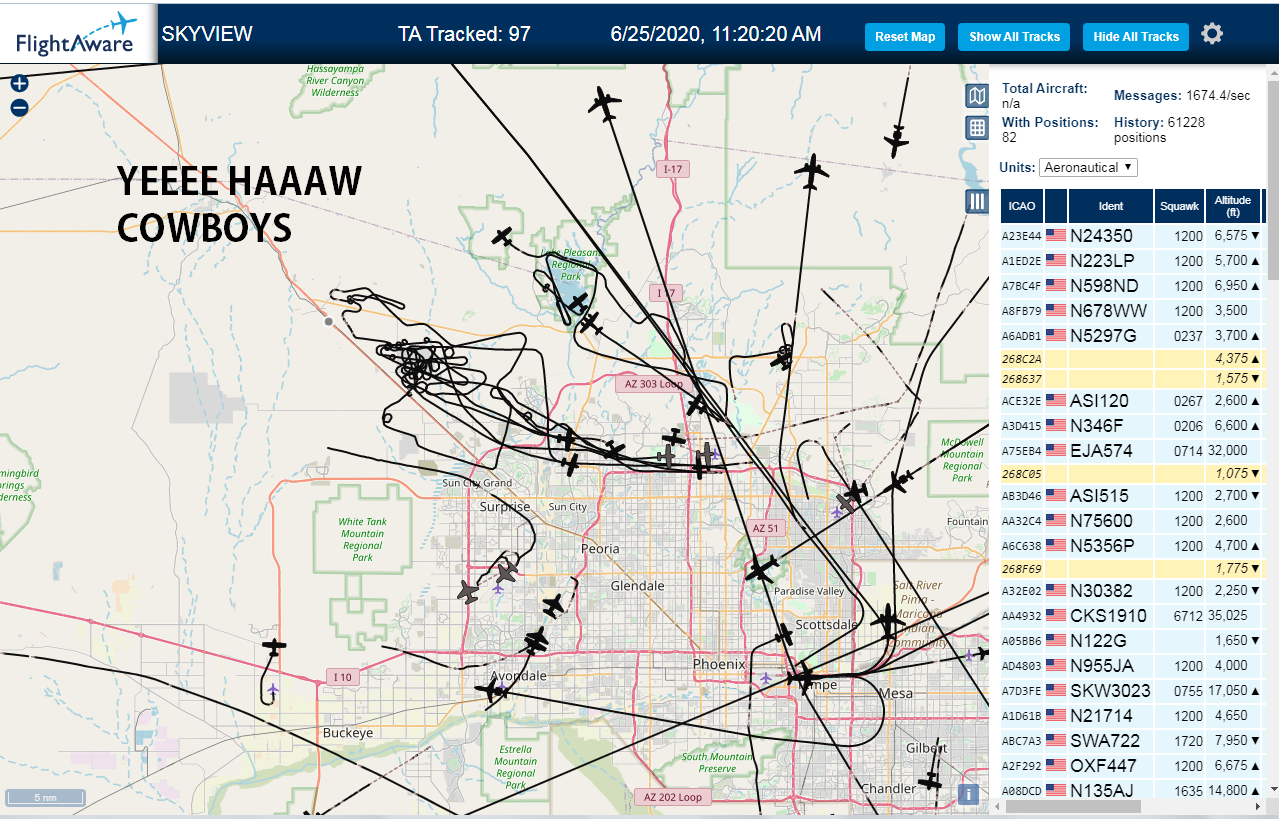Select the ASI515 aircraft row
This screenshot has height=819, width=1279.
[x=1134, y=496]
